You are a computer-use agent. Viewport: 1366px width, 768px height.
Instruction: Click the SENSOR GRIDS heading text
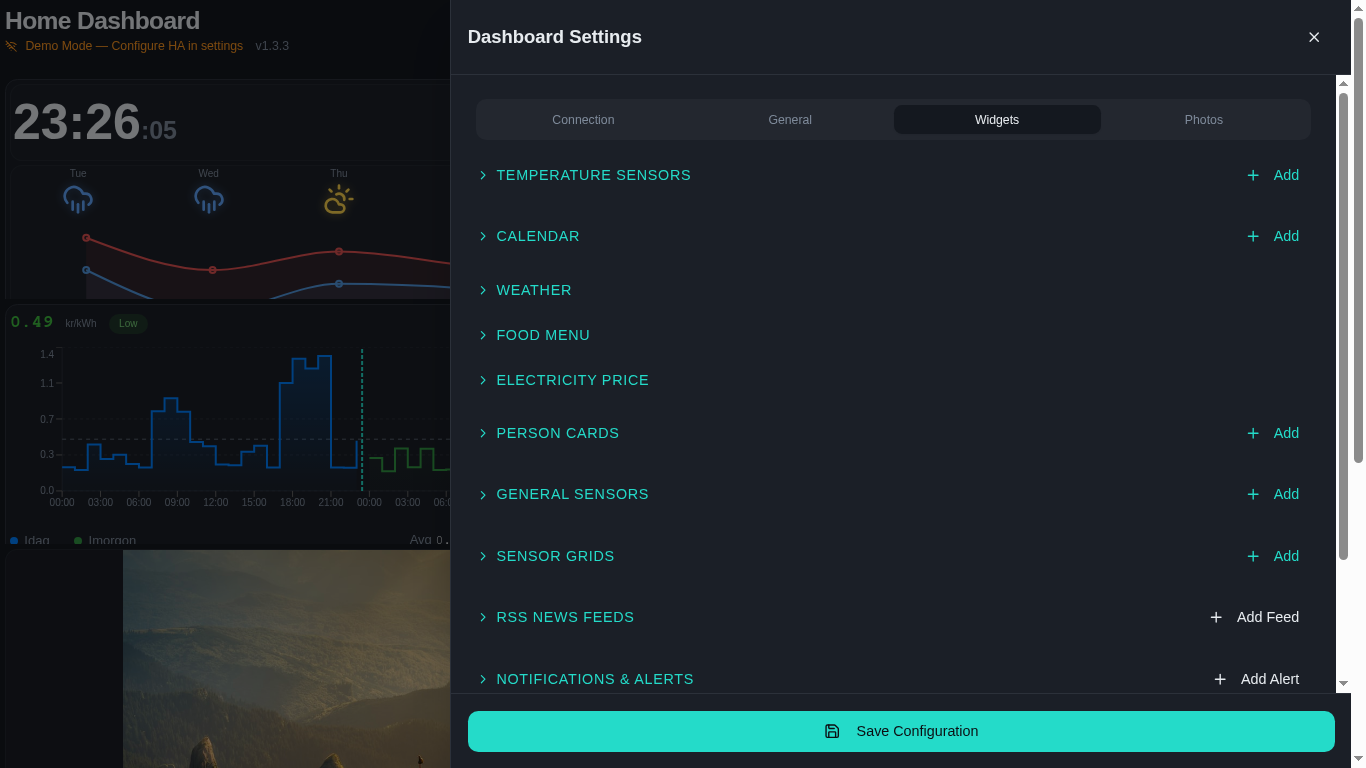point(555,556)
